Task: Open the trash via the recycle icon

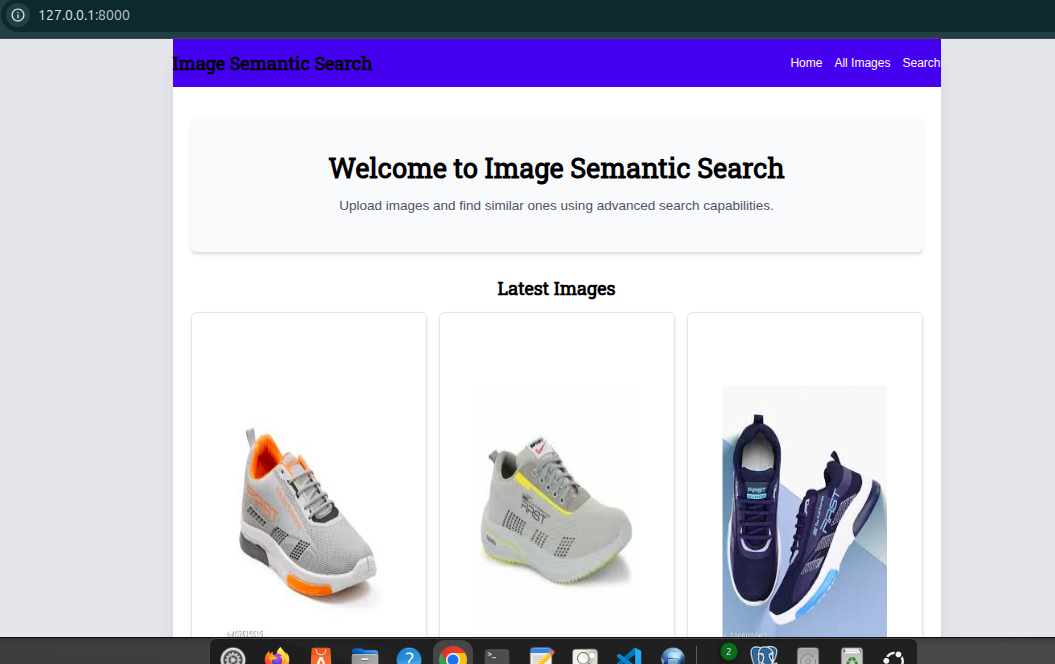Action: (x=850, y=655)
